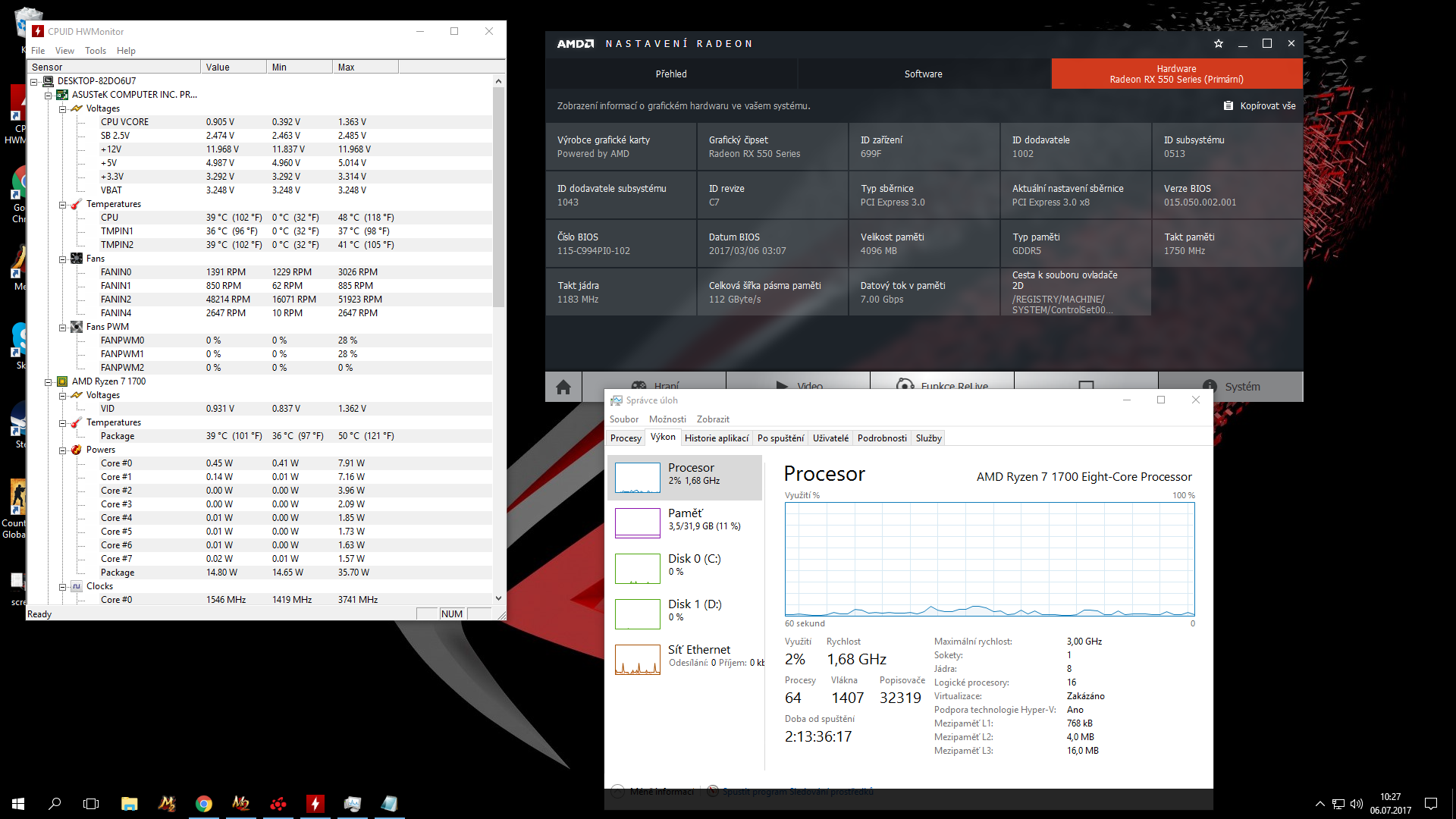Collapse the ASUSTeK COMPUTER tree node
The height and width of the screenshot is (819, 1456).
pos(49,96)
